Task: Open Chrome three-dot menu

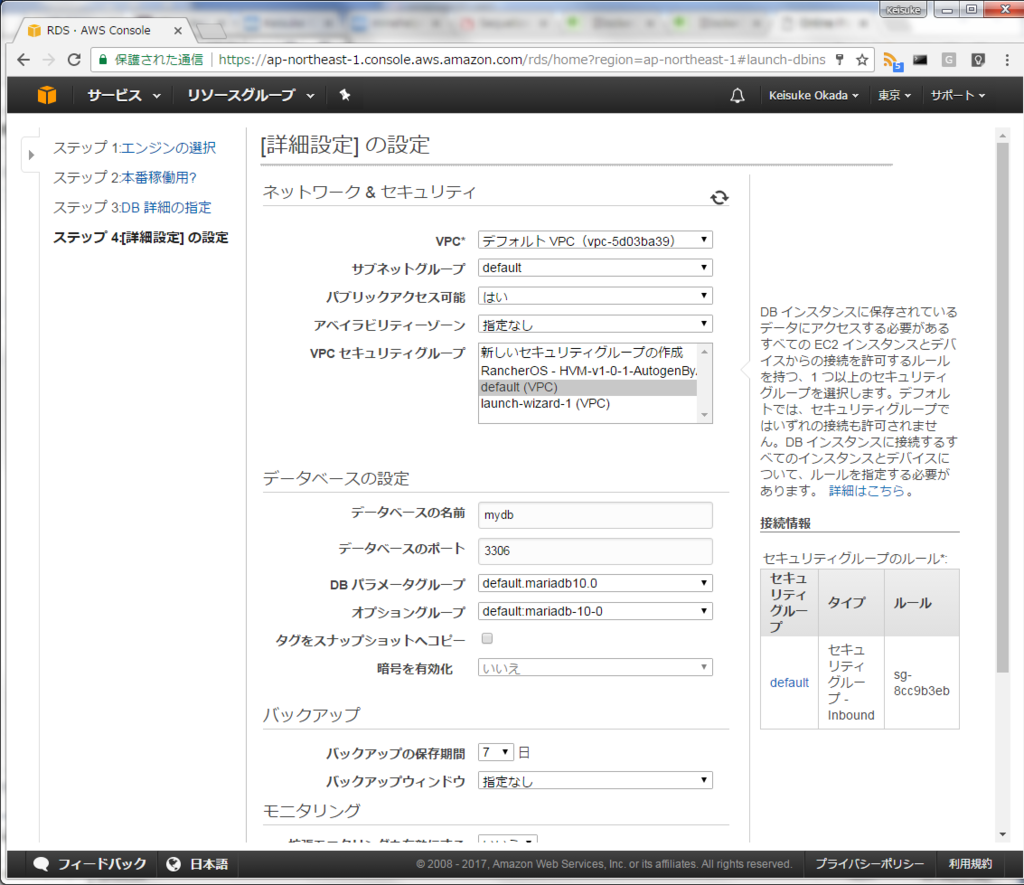Action: [1007, 59]
